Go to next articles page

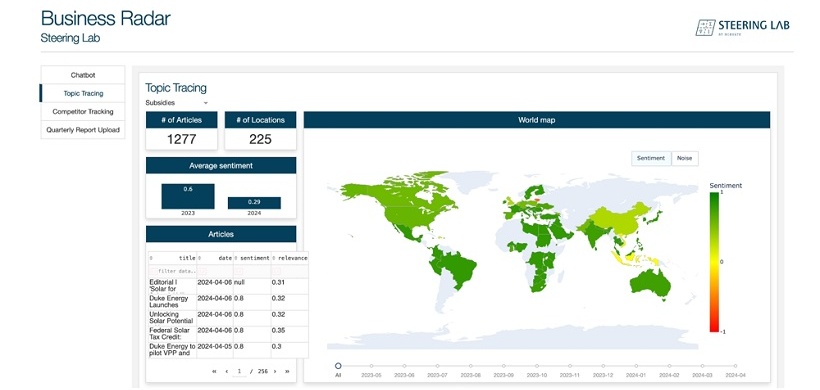click(275, 371)
